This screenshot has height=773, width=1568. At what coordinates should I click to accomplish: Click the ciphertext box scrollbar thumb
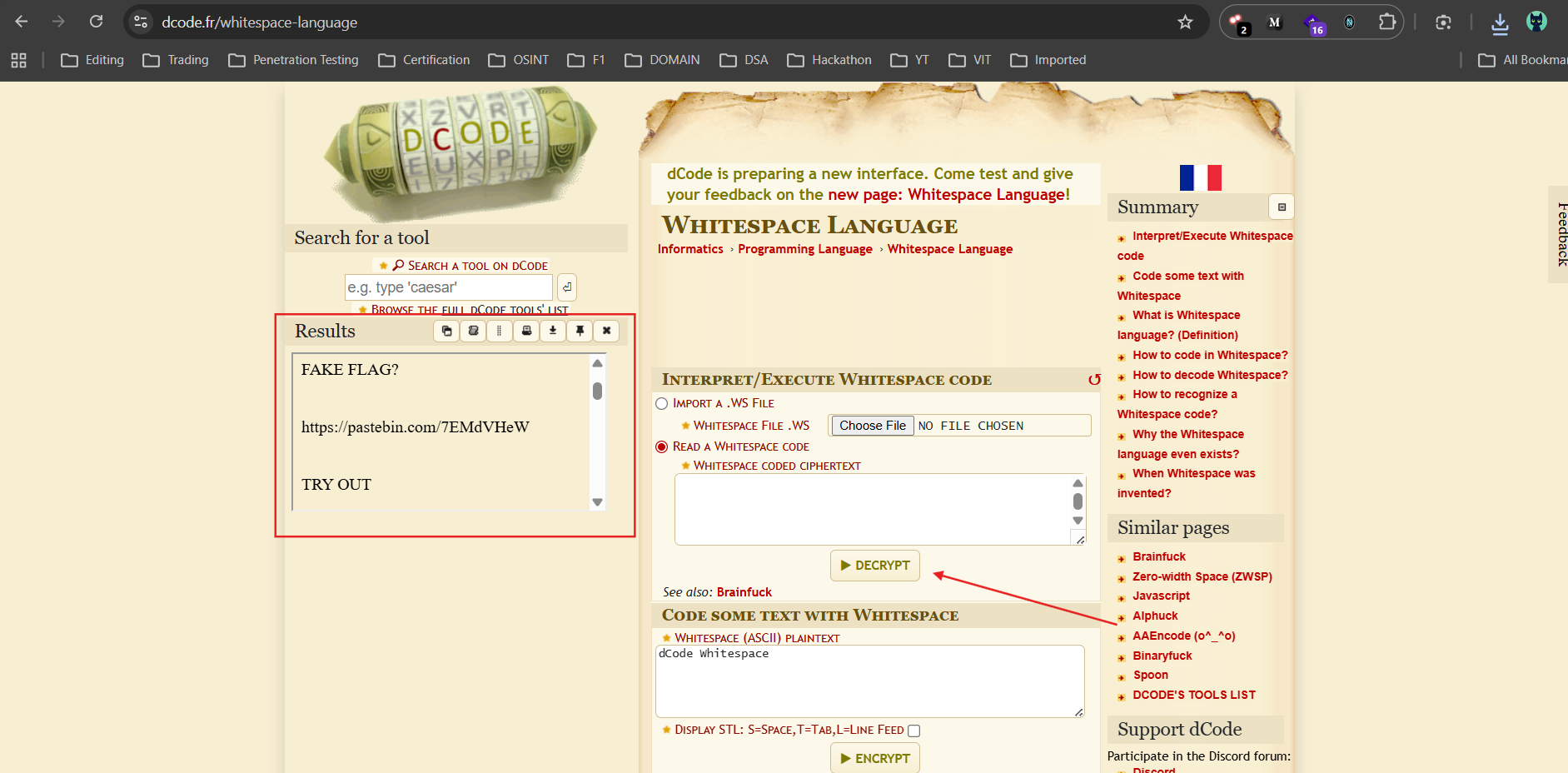coord(1078,501)
